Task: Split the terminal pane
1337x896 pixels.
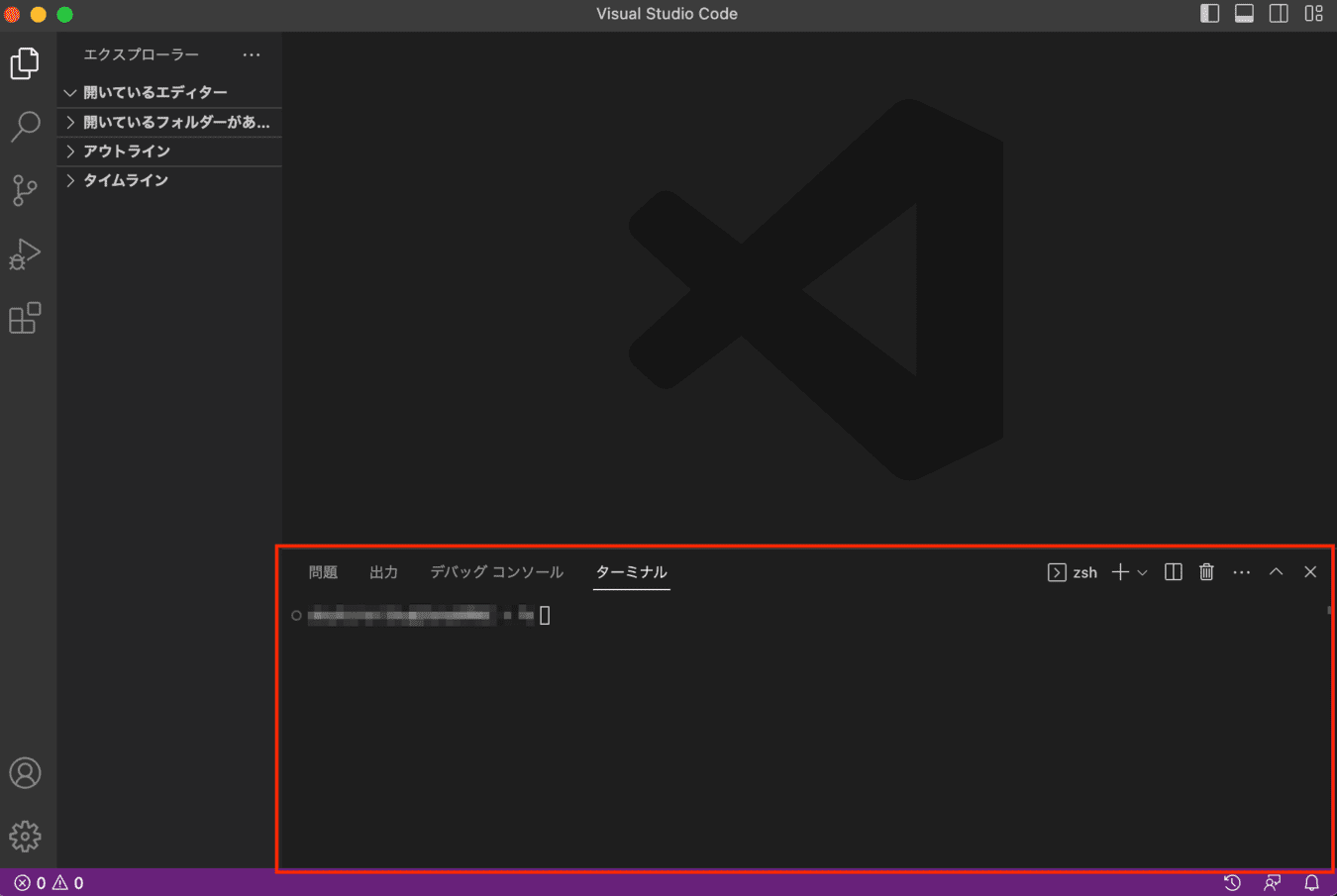Action: 1174,572
